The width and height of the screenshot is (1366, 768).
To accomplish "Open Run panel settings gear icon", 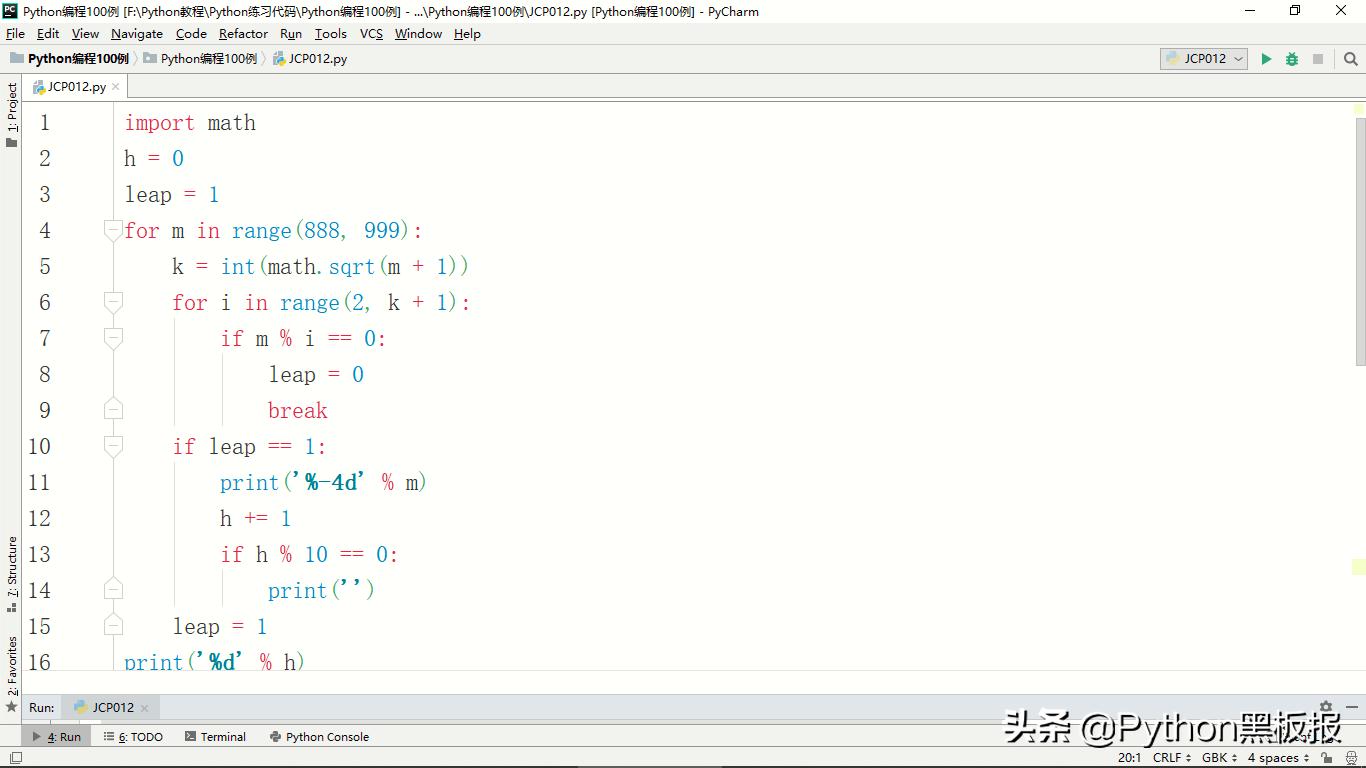I will 1326,706.
